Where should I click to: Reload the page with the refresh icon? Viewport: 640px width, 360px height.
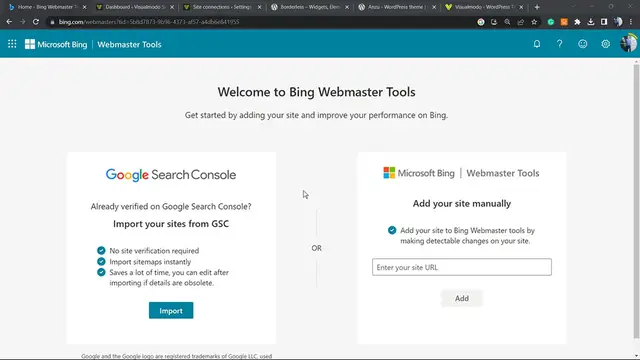coord(36,22)
